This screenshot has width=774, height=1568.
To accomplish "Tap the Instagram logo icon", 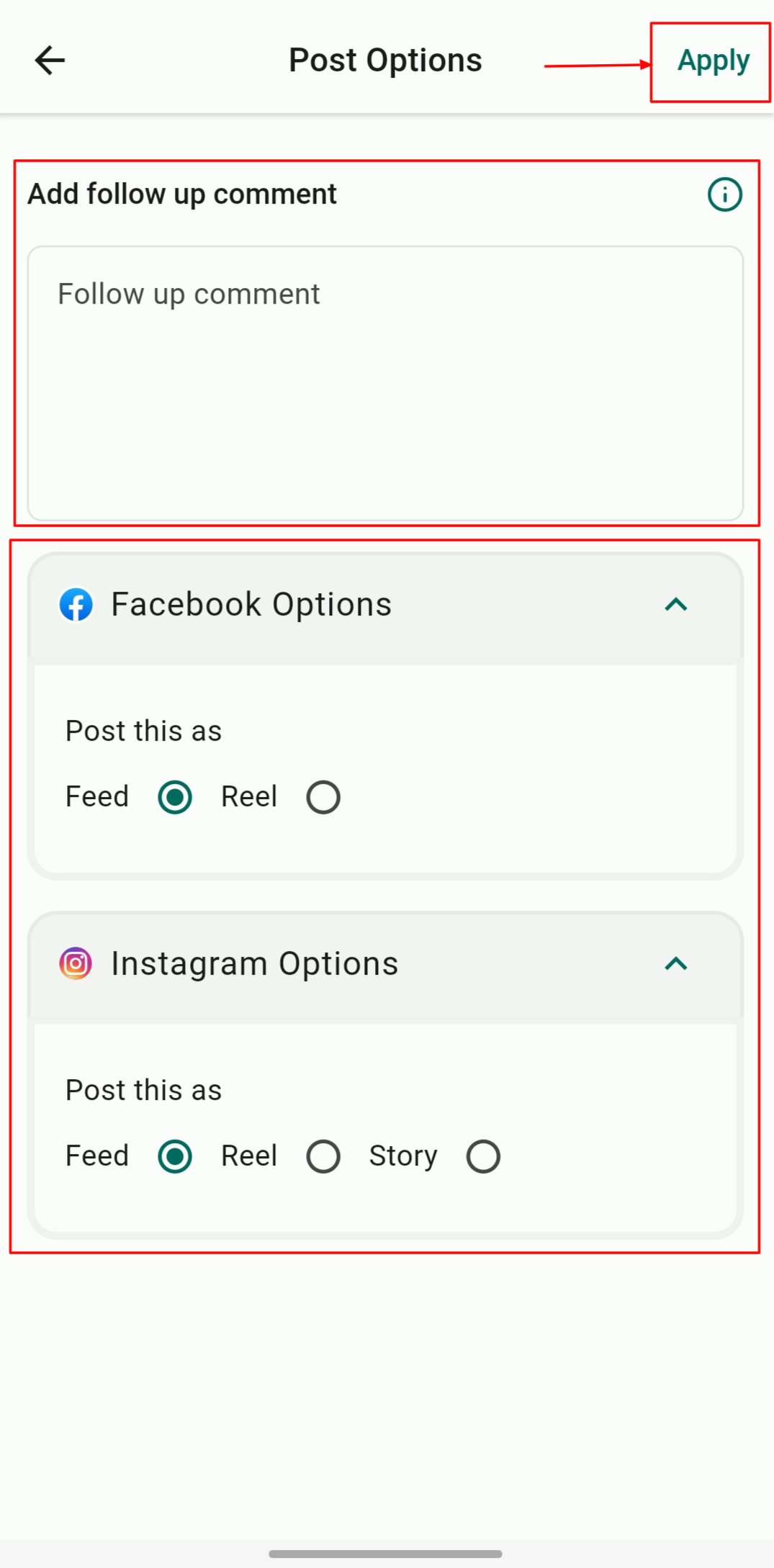I will pos(76,963).
